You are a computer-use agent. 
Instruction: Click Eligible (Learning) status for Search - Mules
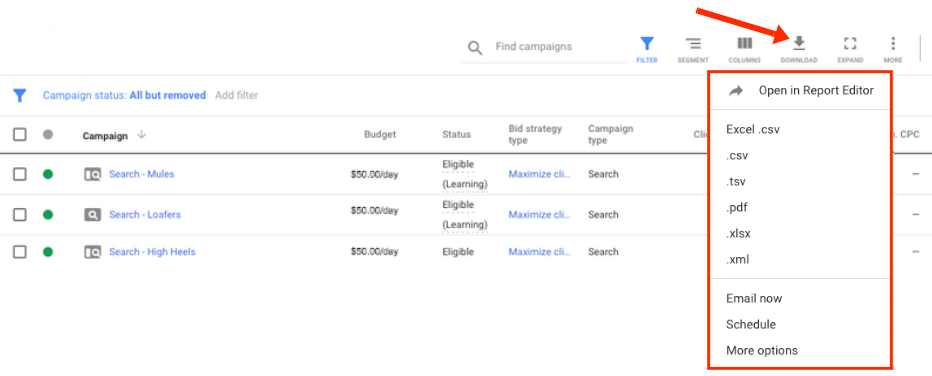tap(465, 174)
